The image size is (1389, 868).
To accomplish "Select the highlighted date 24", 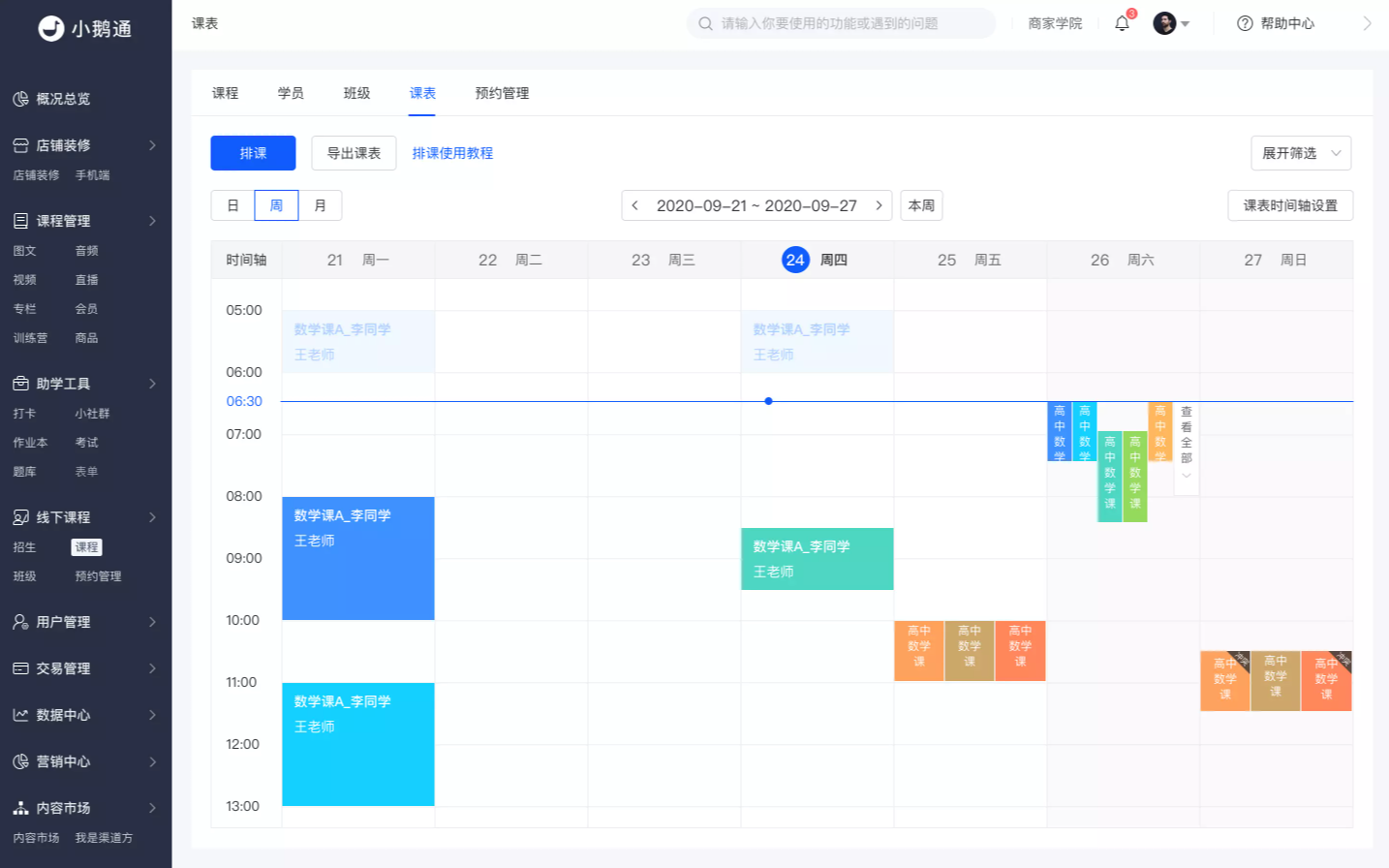I will 795,260.
